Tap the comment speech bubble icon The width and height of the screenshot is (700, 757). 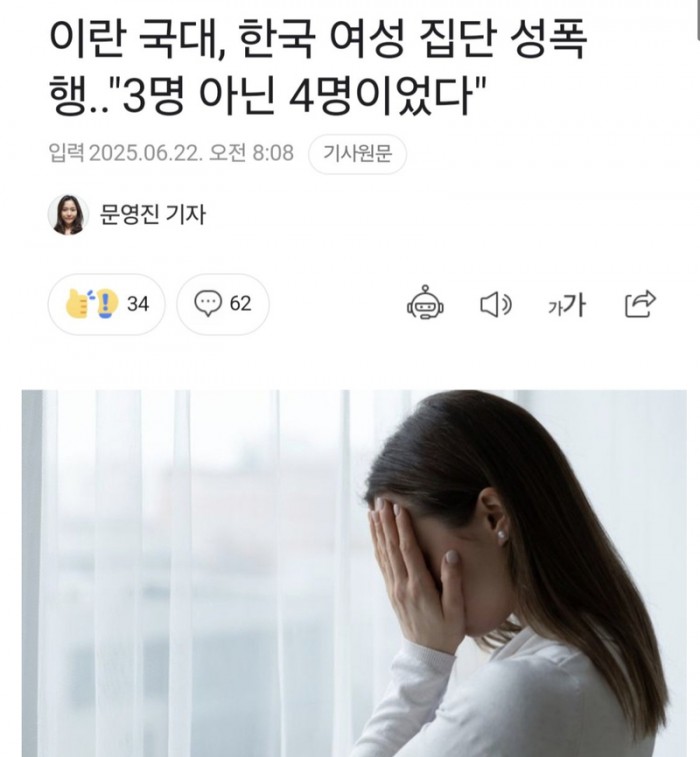point(208,303)
